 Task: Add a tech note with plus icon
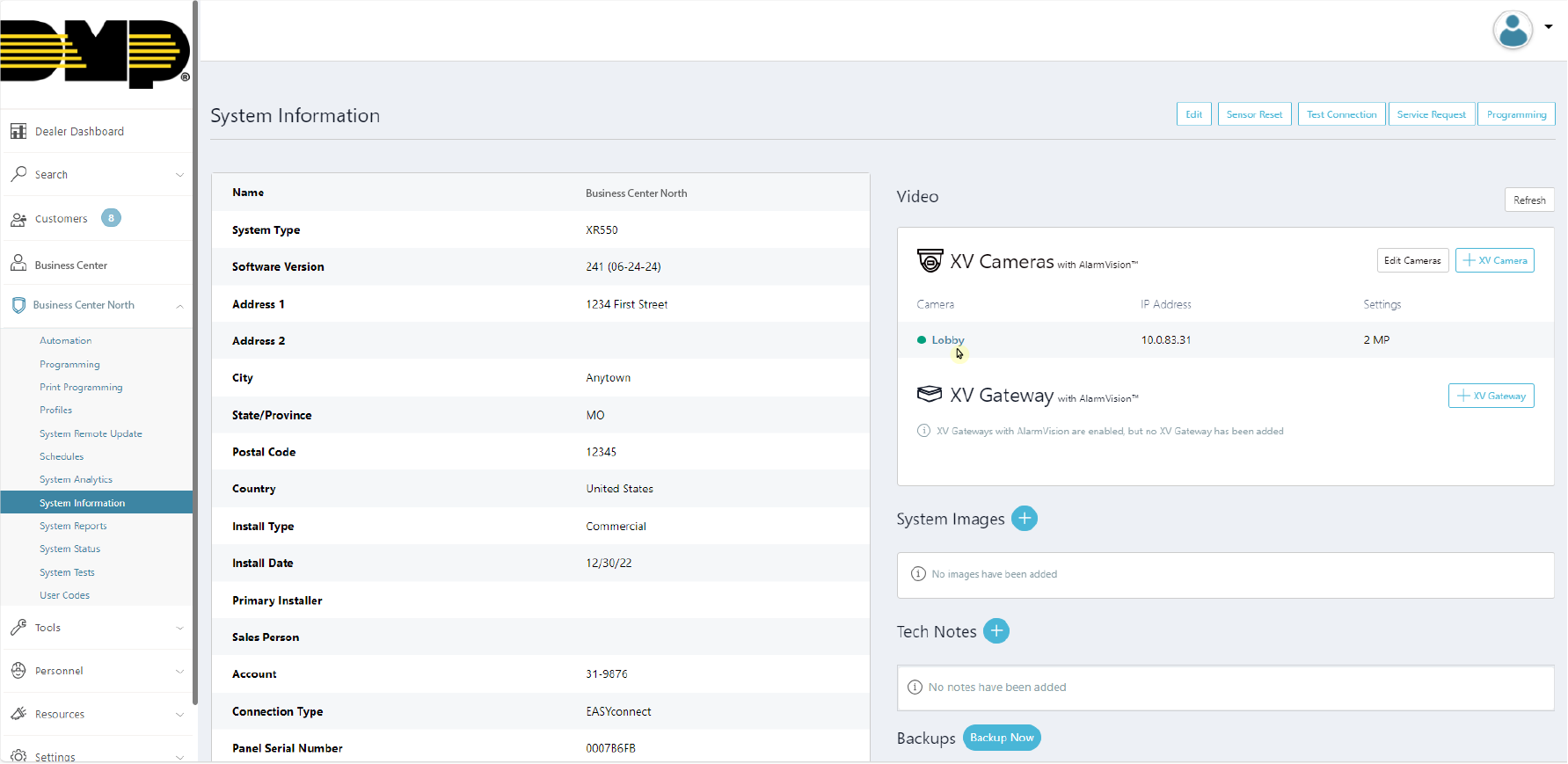click(x=995, y=631)
